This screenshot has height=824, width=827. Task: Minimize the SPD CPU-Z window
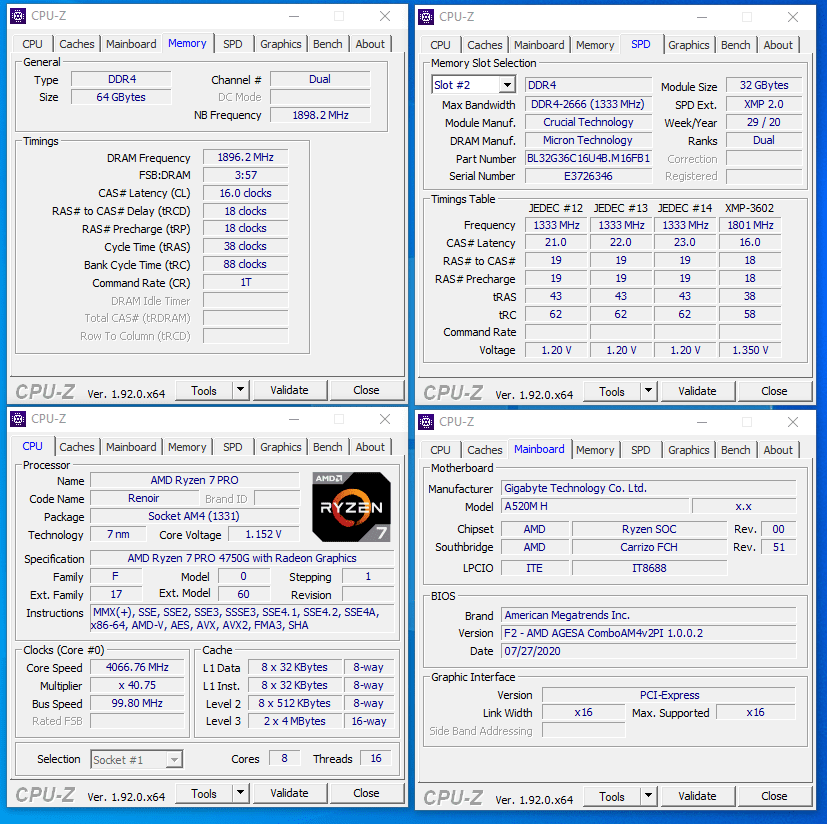tap(702, 17)
